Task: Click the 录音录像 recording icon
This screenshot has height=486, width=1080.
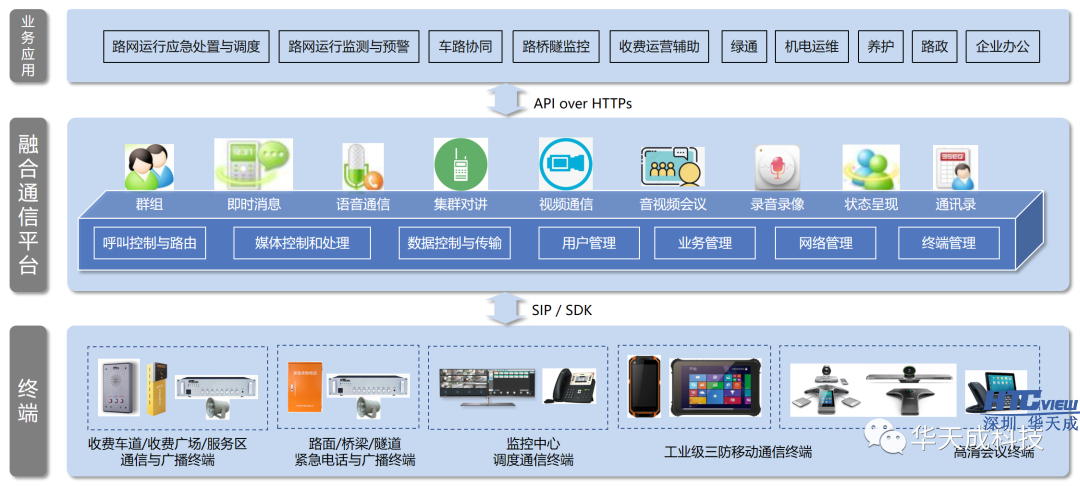Action: coord(777,166)
